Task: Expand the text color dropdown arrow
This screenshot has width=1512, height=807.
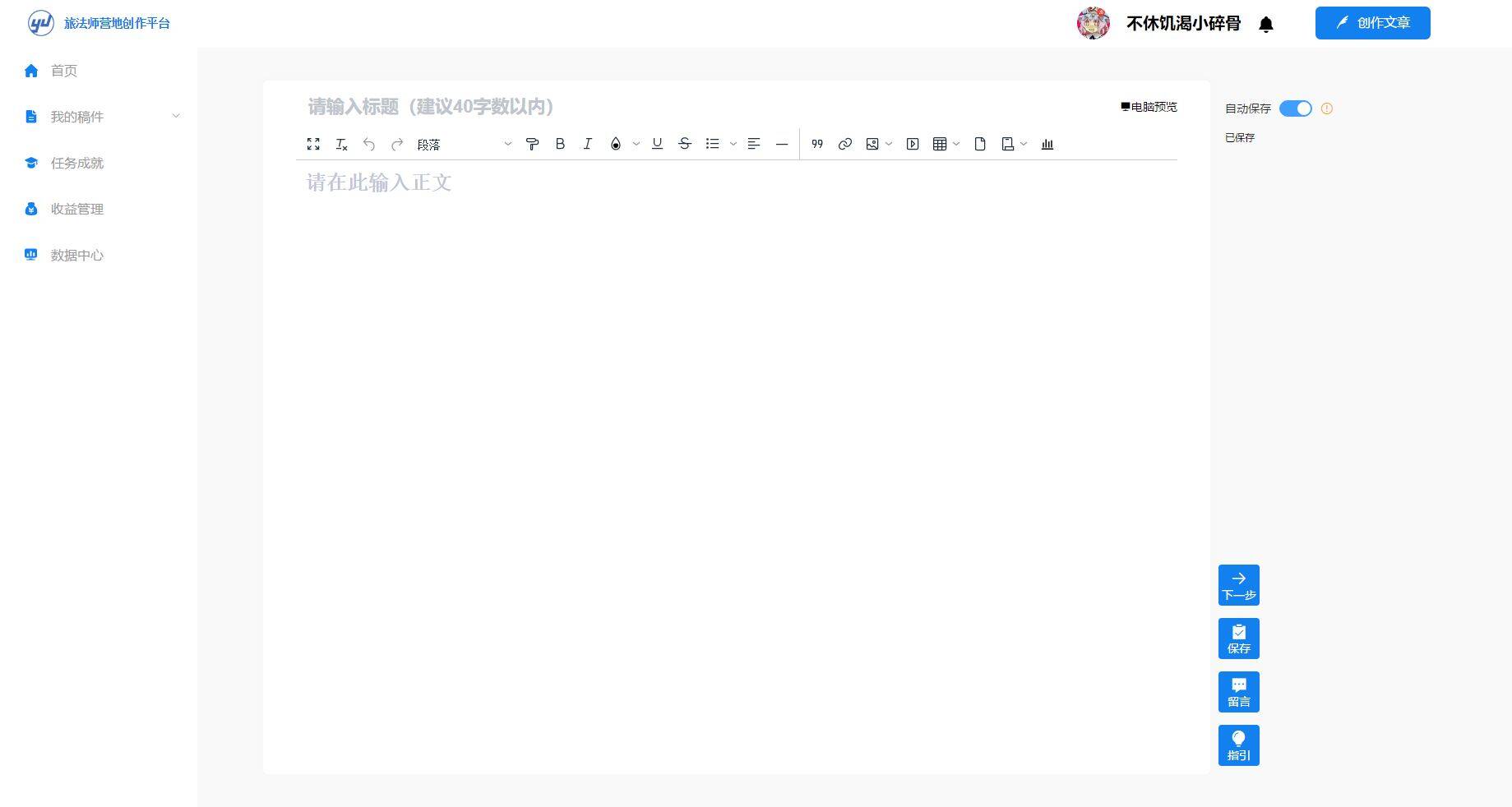Action: click(x=636, y=144)
